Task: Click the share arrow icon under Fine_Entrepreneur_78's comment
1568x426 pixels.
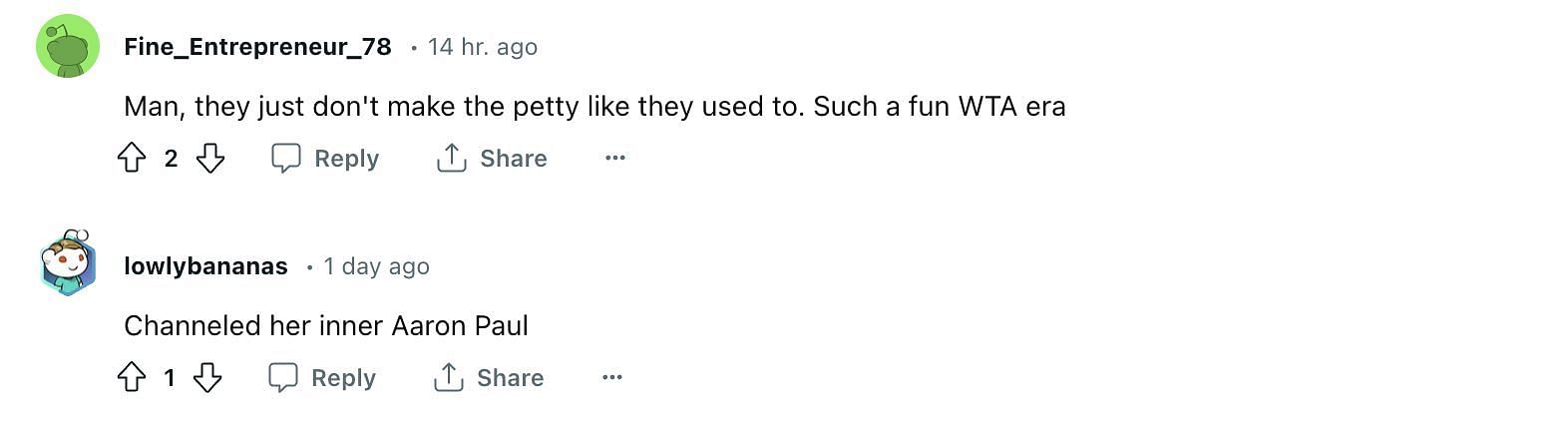Action: (x=451, y=158)
